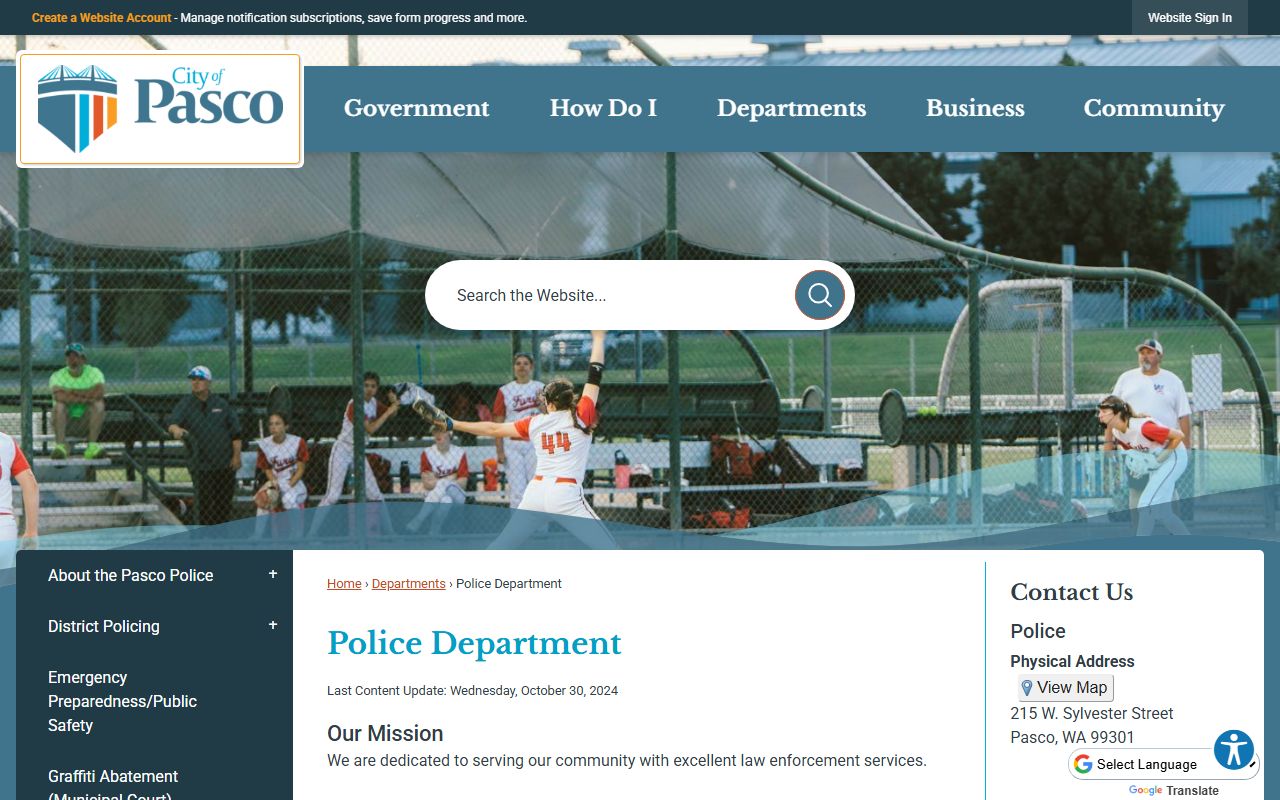Viewport: 1280px width, 800px height.
Task: Click the Last Content Update date text
Action: point(472,691)
